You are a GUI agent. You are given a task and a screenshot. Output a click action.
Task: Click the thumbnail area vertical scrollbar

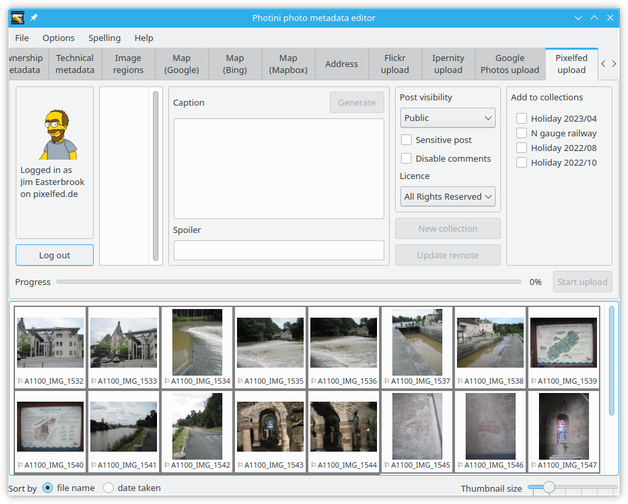(611, 361)
